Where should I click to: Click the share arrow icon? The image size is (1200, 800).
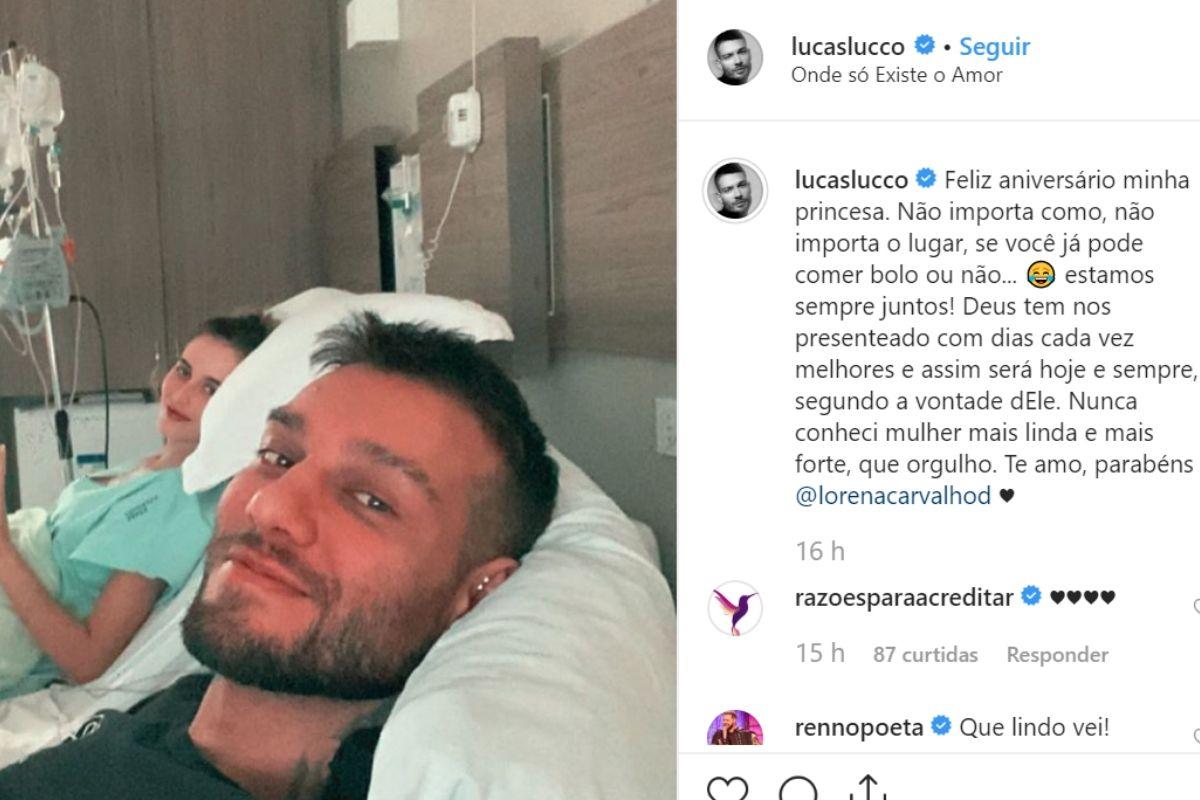click(x=867, y=790)
